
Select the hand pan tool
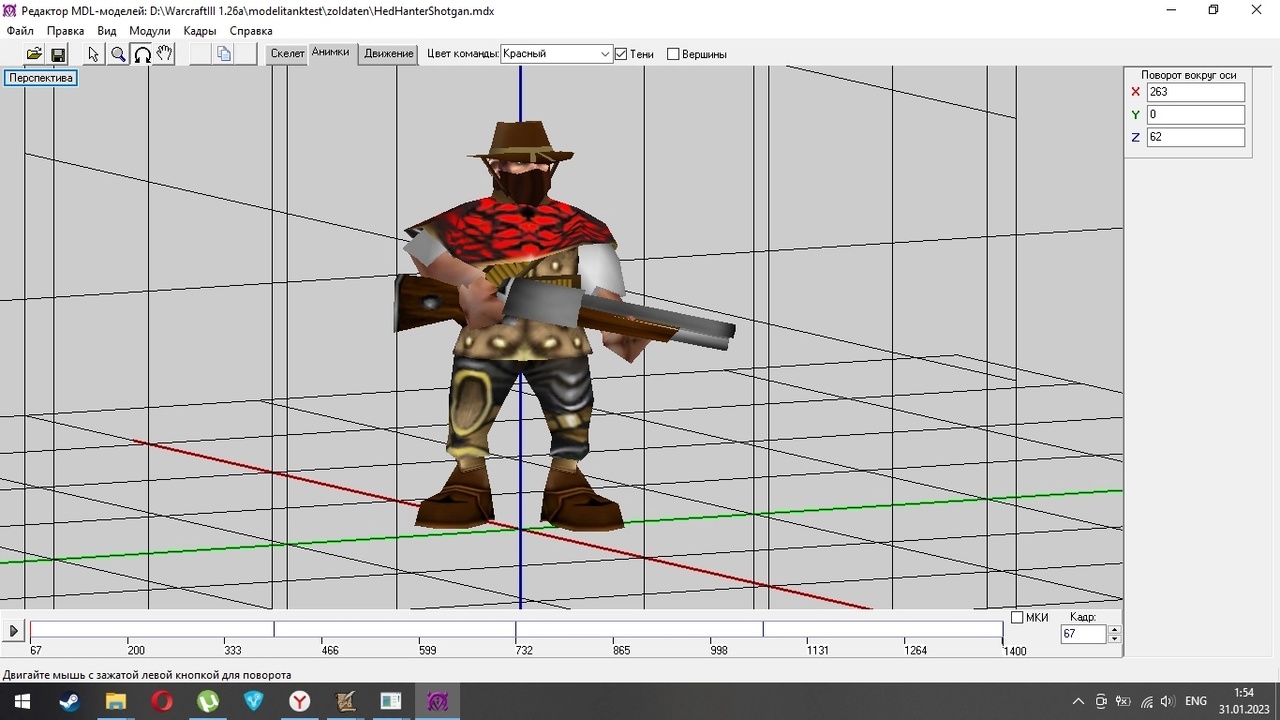click(x=165, y=54)
